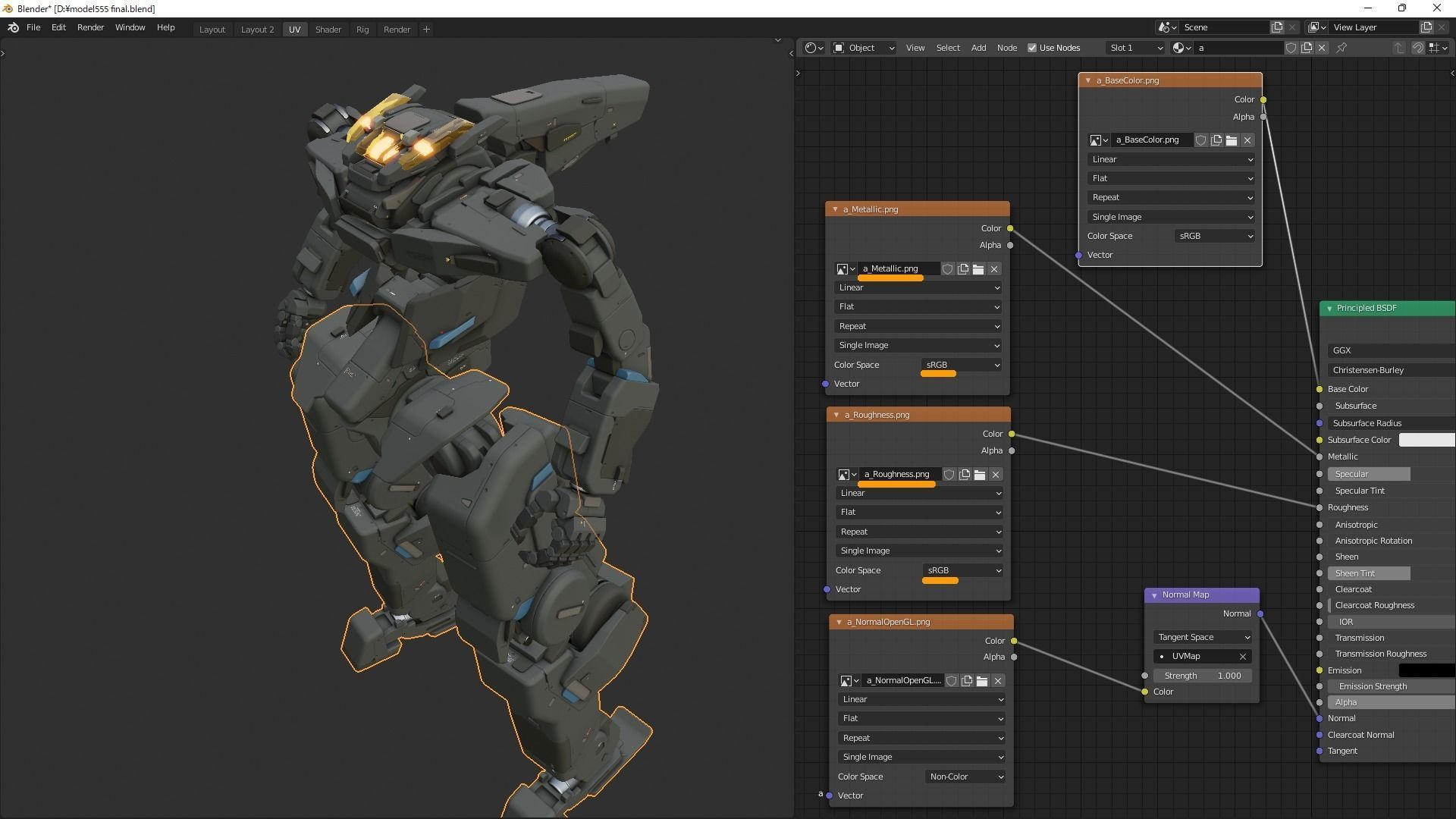Unlink a_BaseColor.png image with X

pos(1247,140)
